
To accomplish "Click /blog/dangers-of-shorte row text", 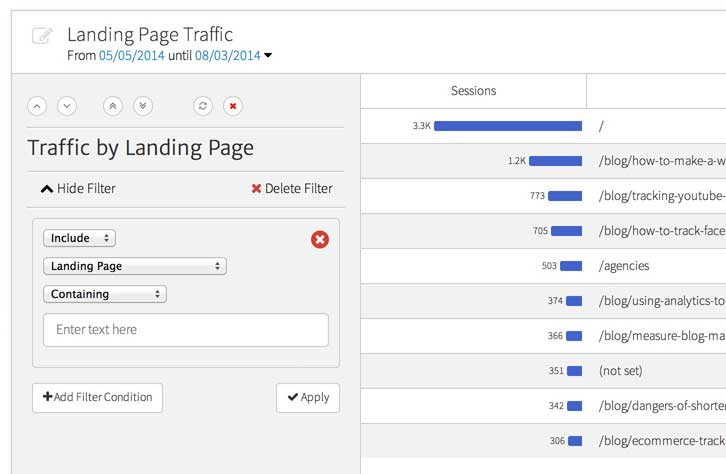I will [x=662, y=405].
